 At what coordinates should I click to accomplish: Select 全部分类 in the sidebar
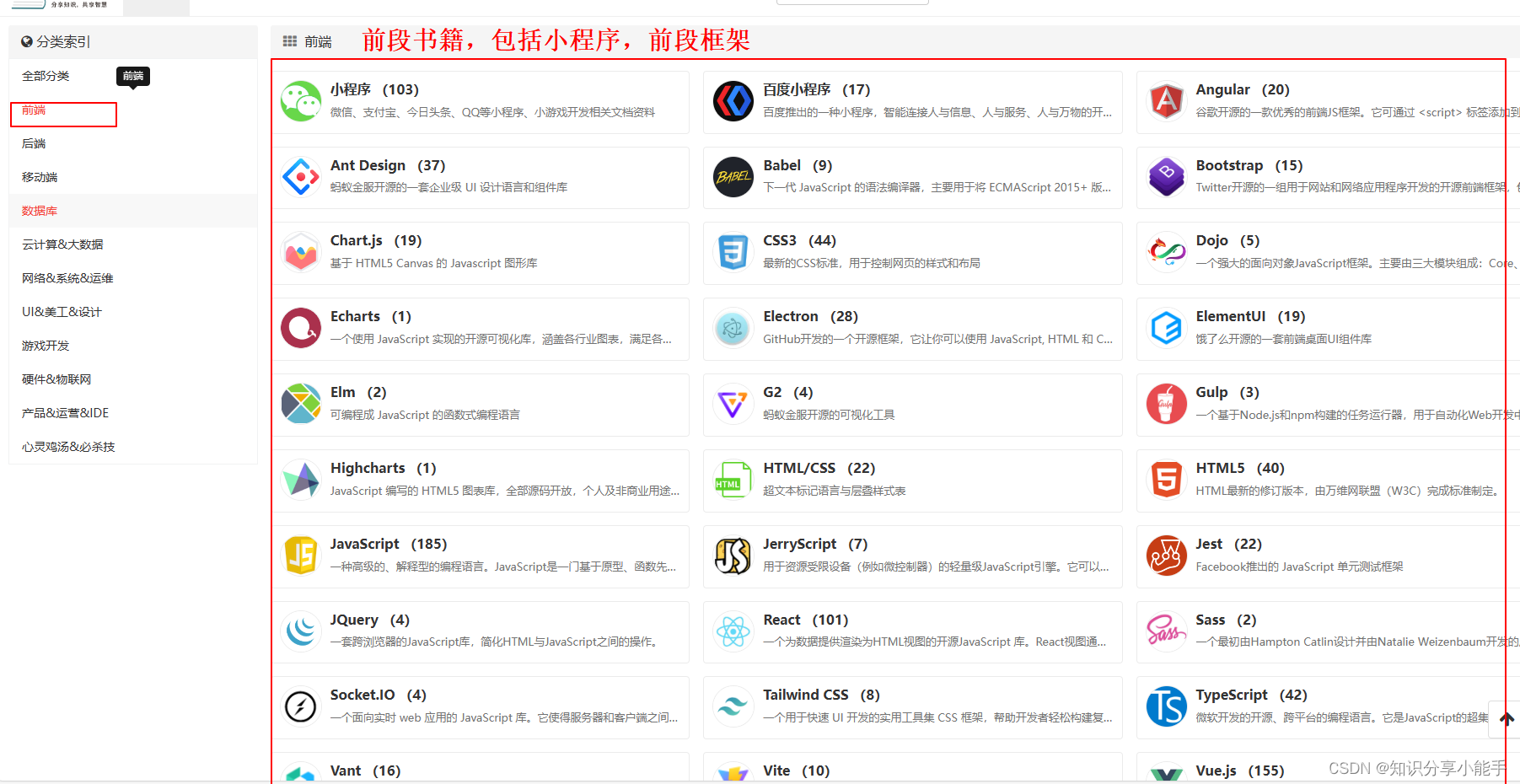pos(46,76)
